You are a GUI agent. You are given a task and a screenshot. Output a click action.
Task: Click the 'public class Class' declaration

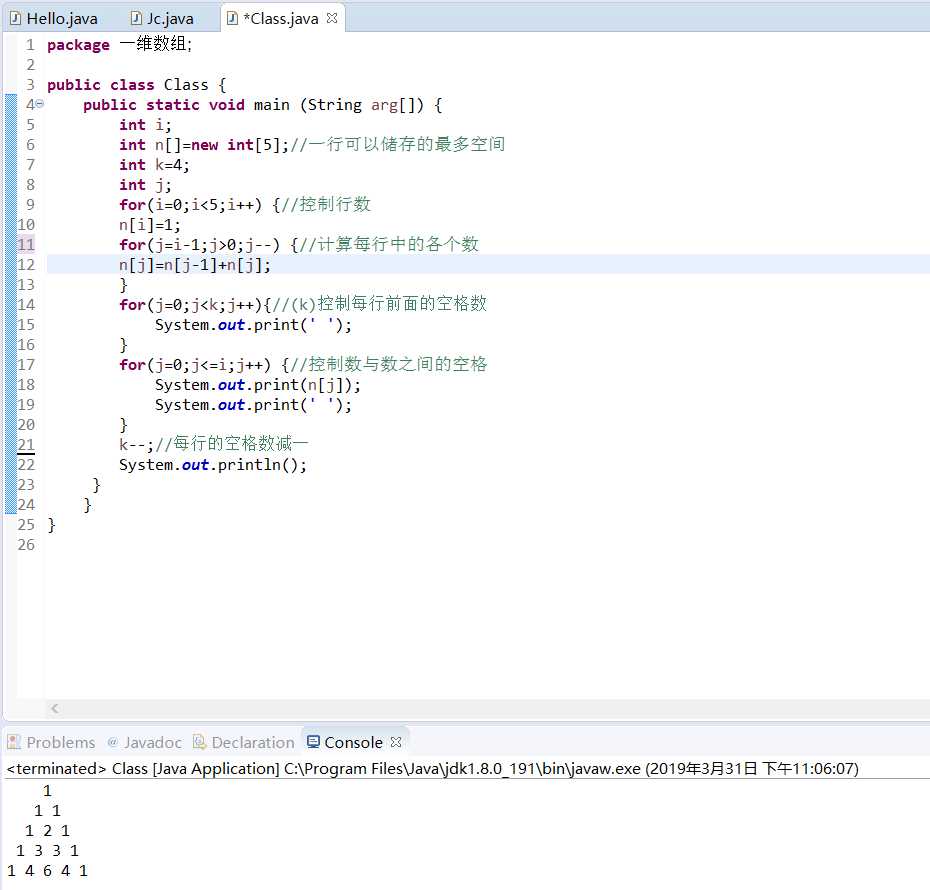[128, 85]
